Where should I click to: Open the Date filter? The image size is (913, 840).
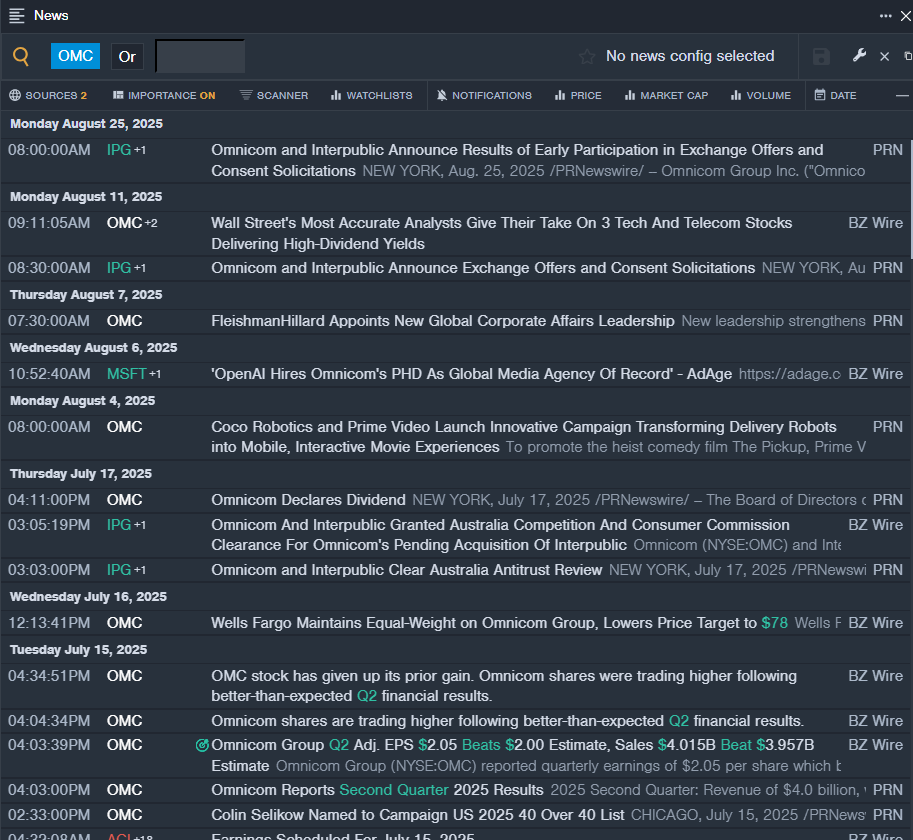[835, 95]
